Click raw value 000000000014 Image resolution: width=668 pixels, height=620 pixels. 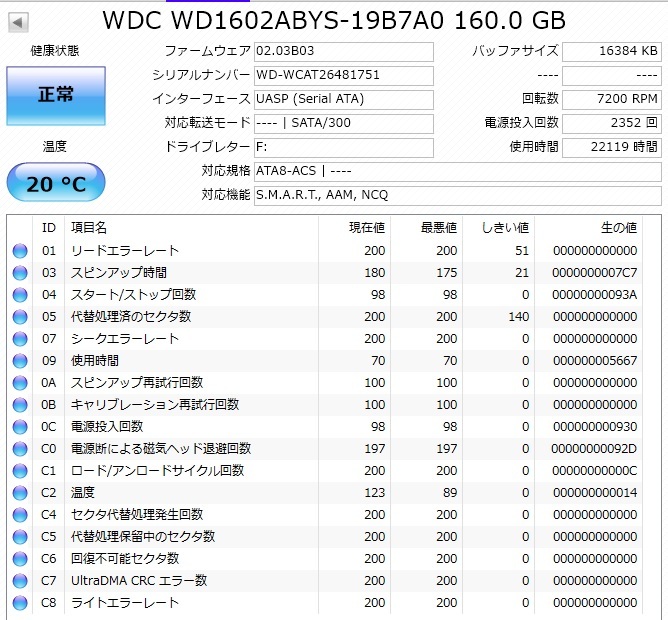pos(595,493)
